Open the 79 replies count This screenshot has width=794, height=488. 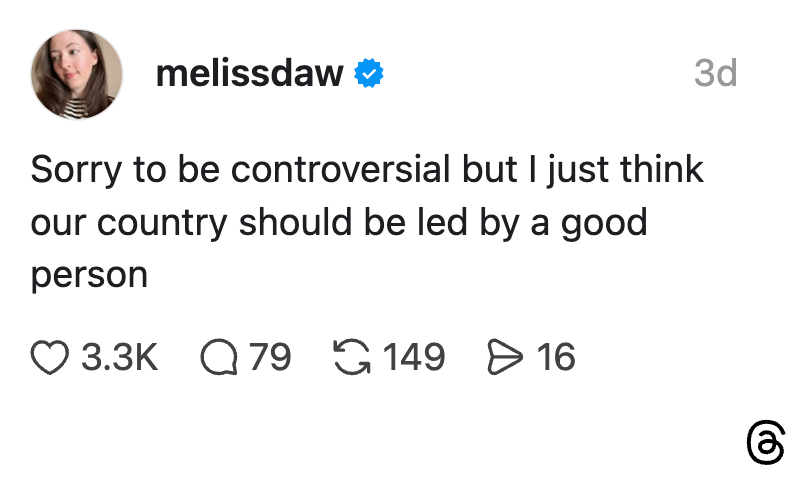(x=270, y=357)
